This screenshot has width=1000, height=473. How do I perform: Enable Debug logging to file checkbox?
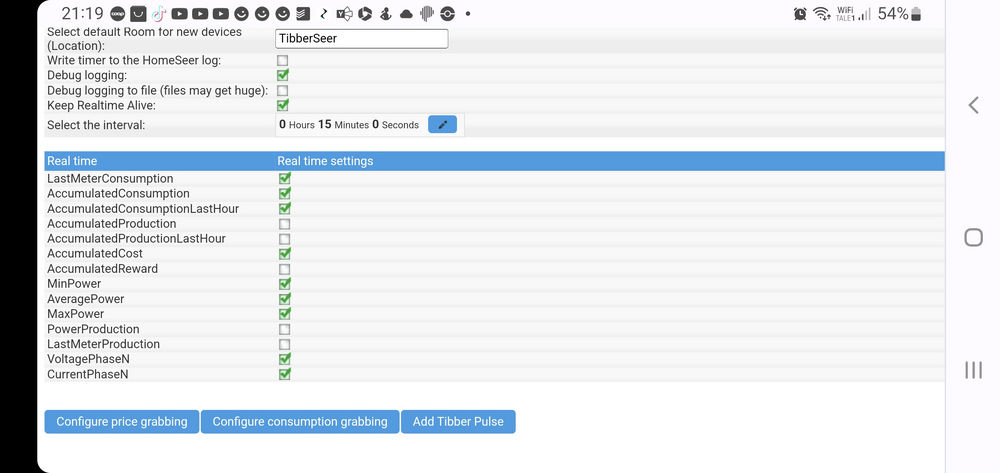pos(283,90)
